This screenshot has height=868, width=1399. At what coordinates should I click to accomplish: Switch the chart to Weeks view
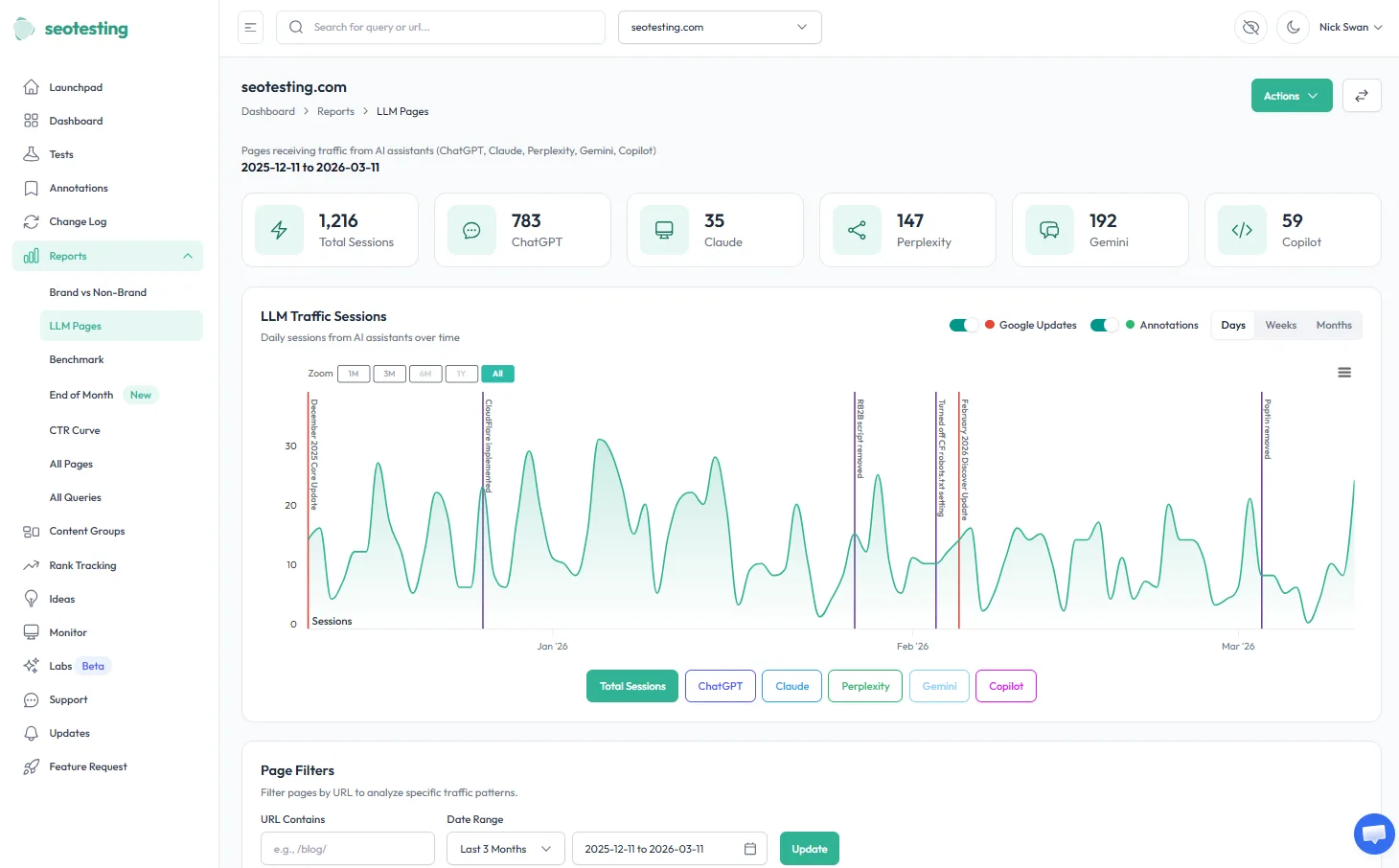click(x=1280, y=325)
